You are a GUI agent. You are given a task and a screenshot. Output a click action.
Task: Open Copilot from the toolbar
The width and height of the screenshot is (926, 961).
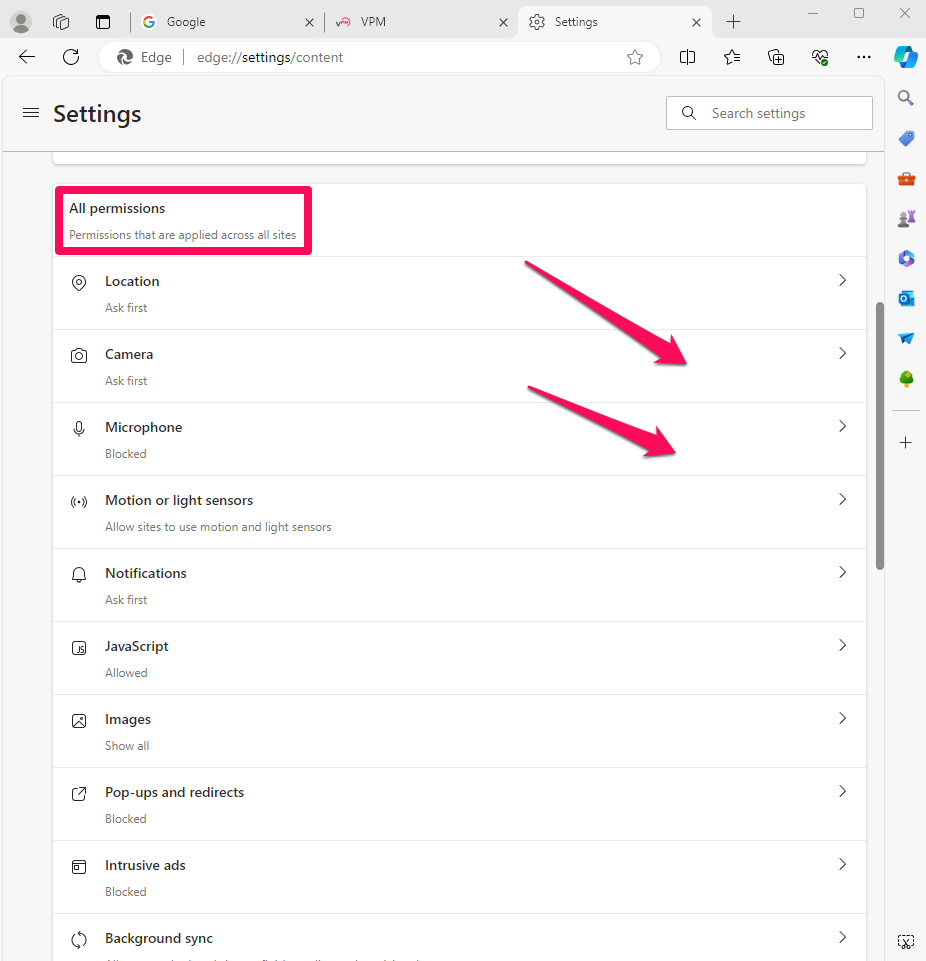[x=905, y=57]
